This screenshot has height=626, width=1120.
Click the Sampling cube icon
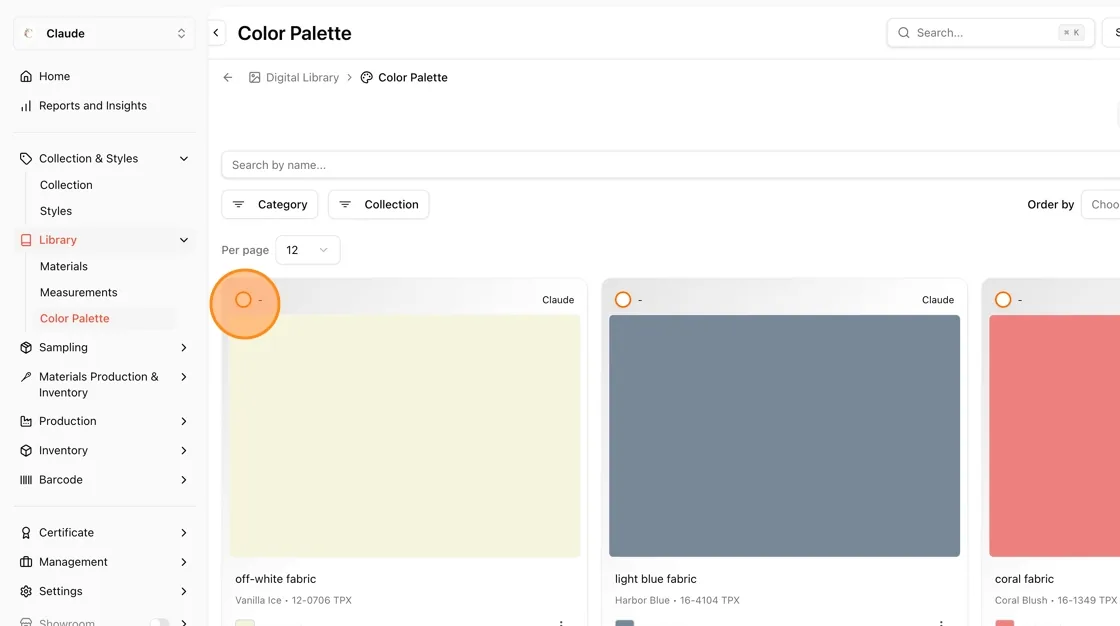pos(26,347)
